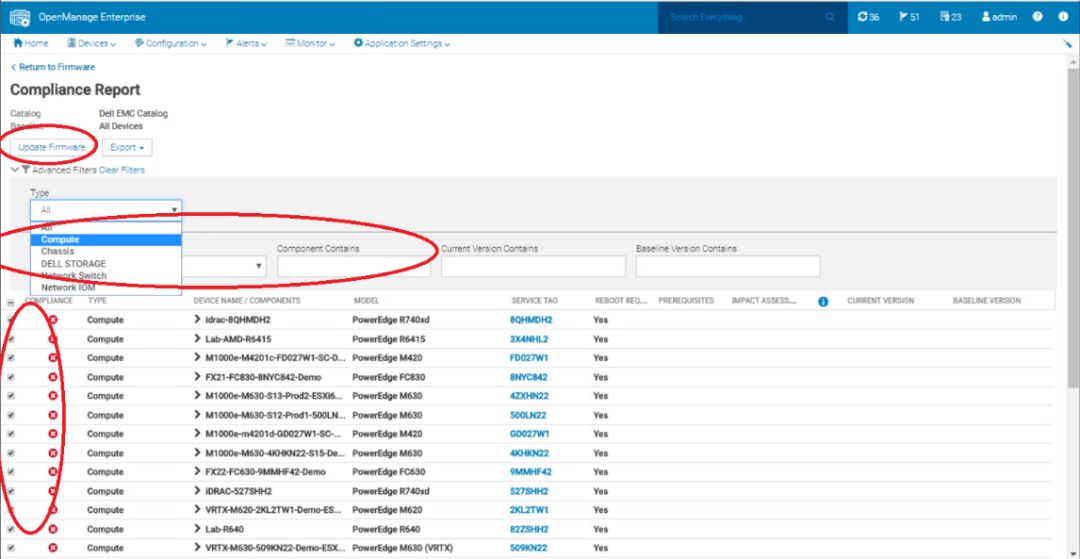Select DELL STORAGE in Type list
This screenshot has height=559, width=1080.
coord(106,264)
